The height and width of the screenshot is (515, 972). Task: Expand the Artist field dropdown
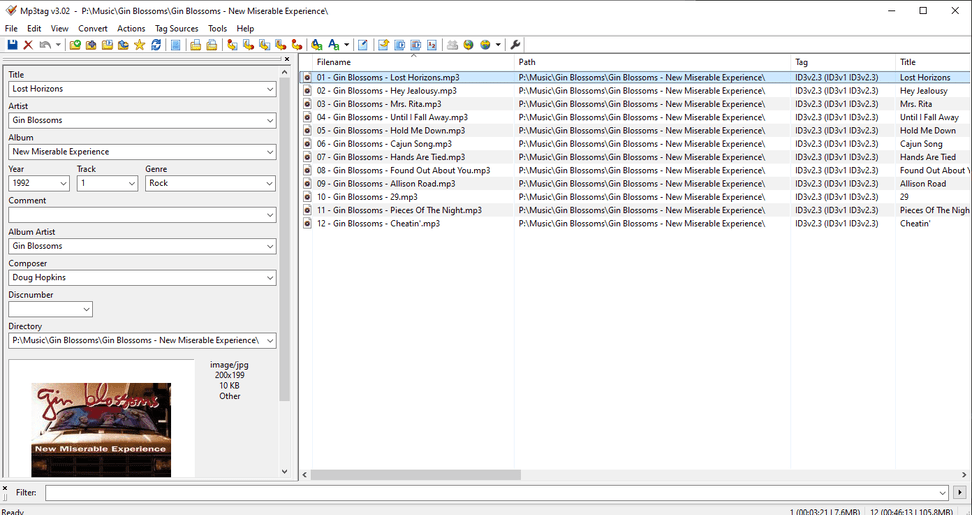(x=270, y=120)
